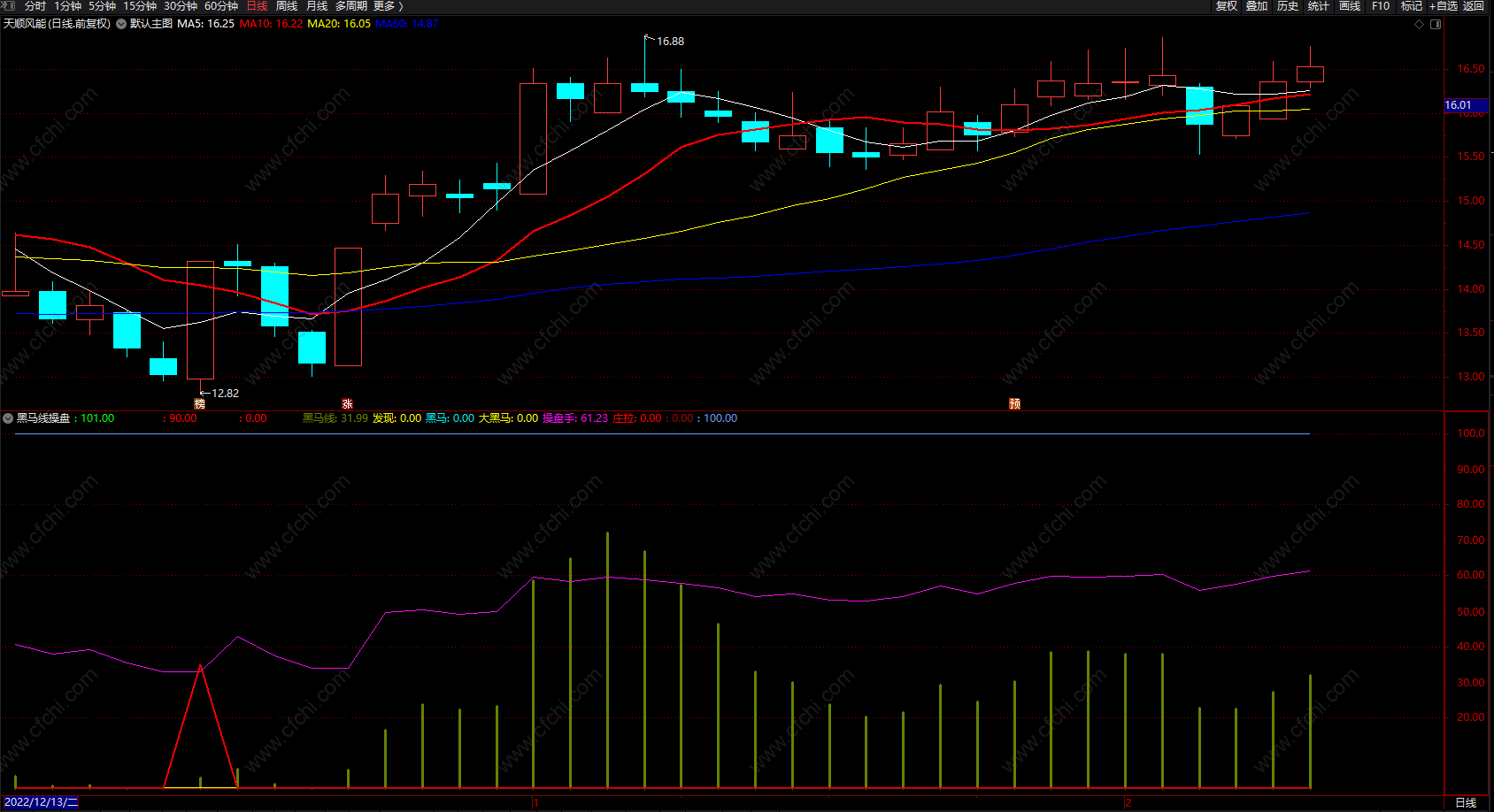This screenshot has height=812, width=1494.
Task: Click the 日线 label at bottom-right
Action: 1466,802
